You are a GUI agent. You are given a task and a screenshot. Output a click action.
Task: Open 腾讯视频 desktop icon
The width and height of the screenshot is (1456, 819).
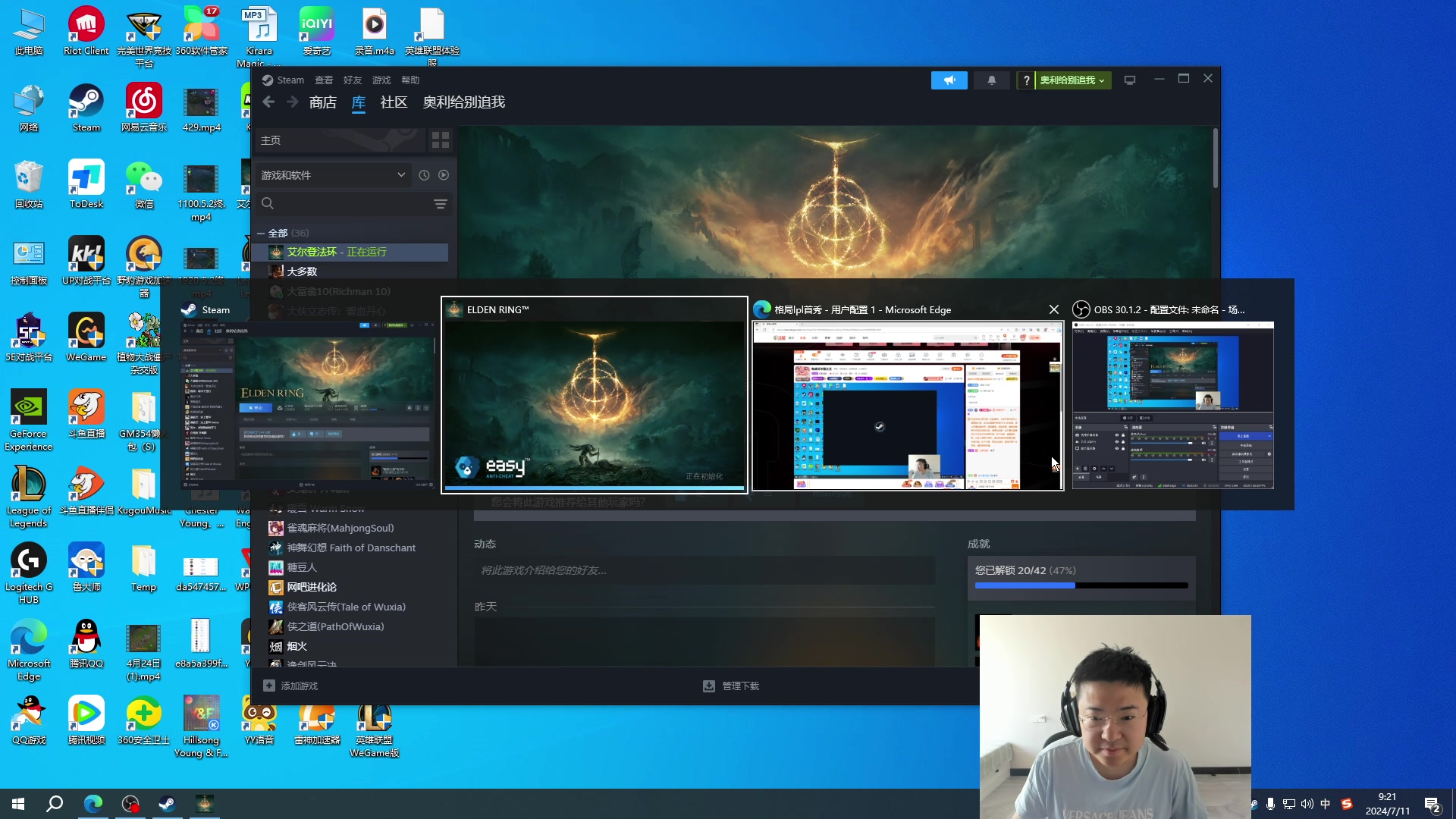click(x=86, y=720)
